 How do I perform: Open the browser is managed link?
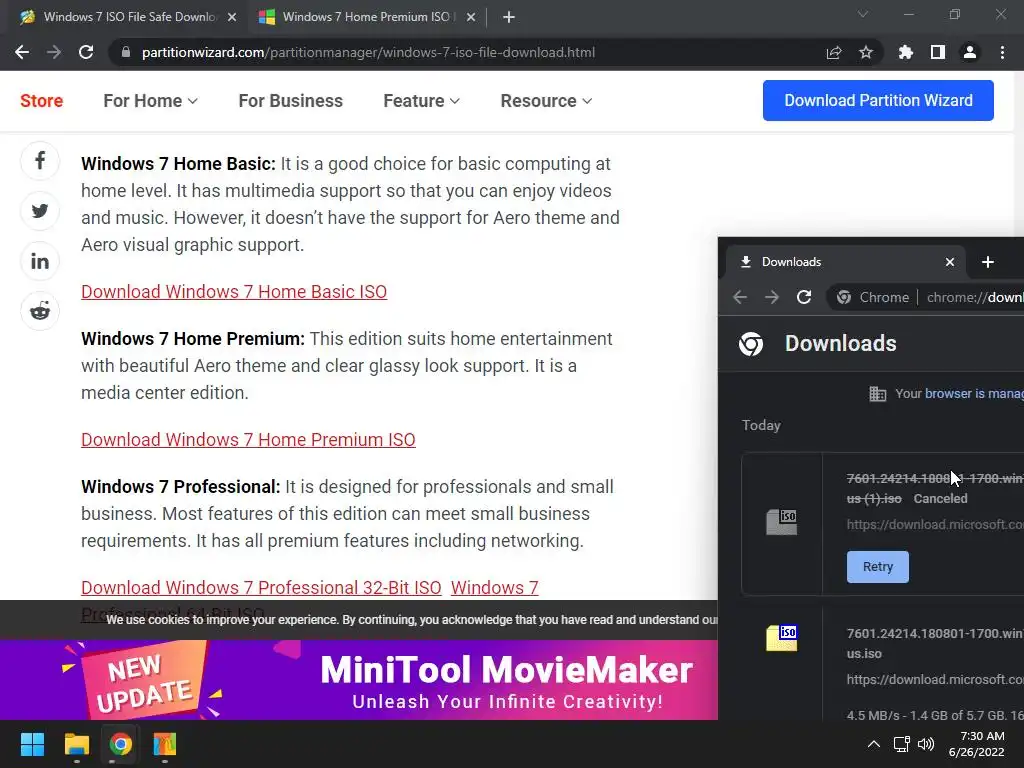click(974, 393)
